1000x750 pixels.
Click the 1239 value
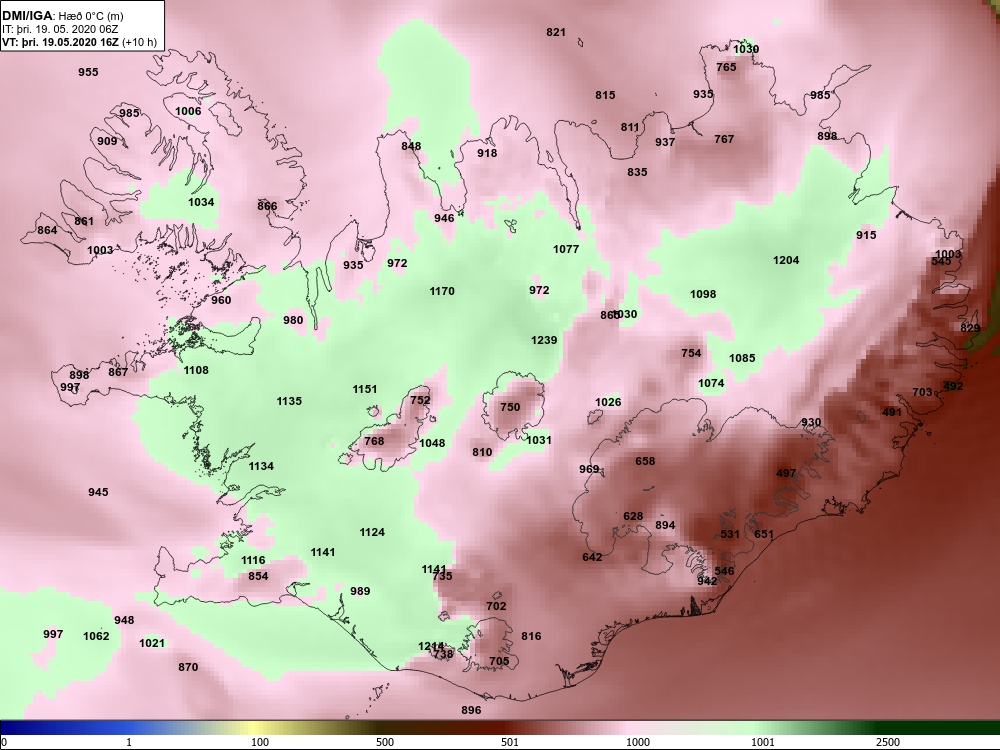pos(544,341)
